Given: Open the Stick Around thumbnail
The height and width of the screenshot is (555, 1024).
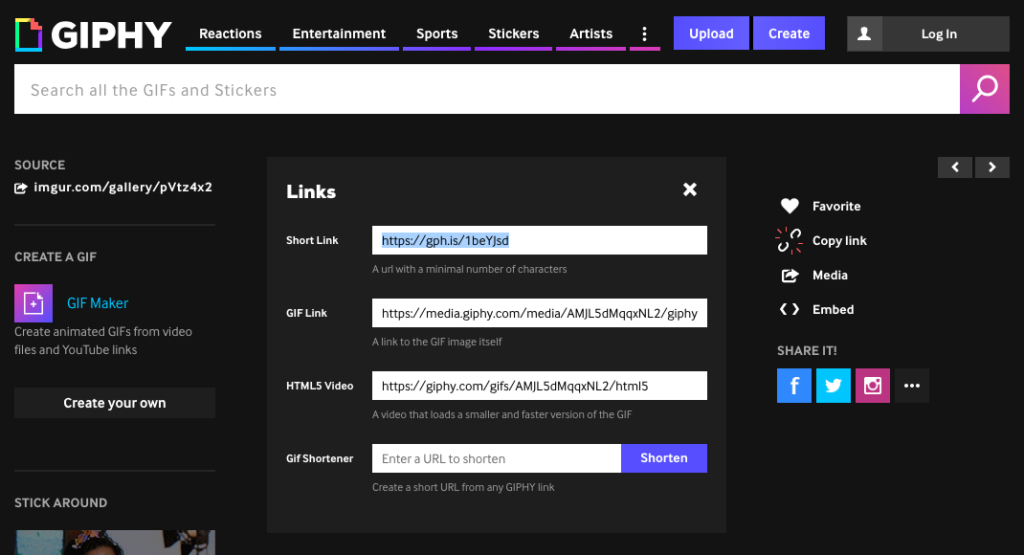Looking at the screenshot, I should click(115, 543).
